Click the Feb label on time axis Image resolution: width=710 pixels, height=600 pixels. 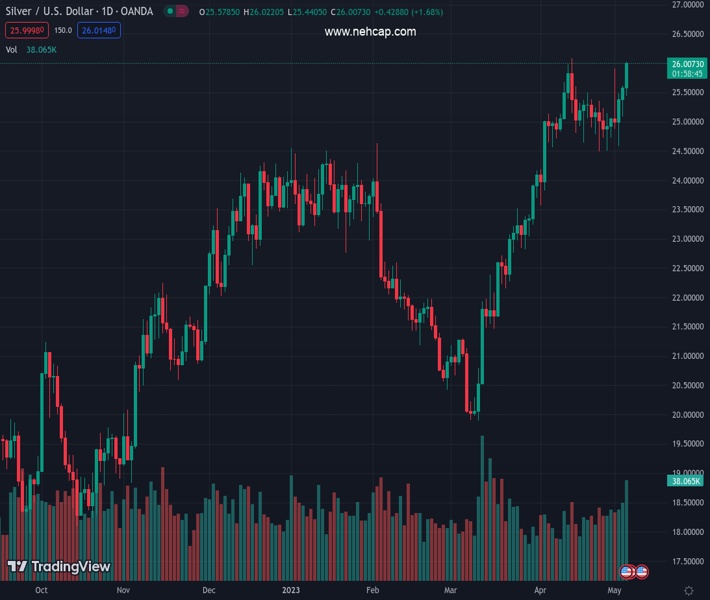[373, 591]
